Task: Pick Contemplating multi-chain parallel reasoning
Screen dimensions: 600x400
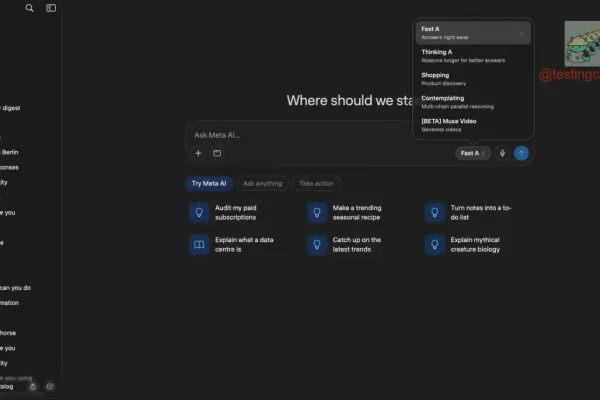Action: tap(473, 102)
